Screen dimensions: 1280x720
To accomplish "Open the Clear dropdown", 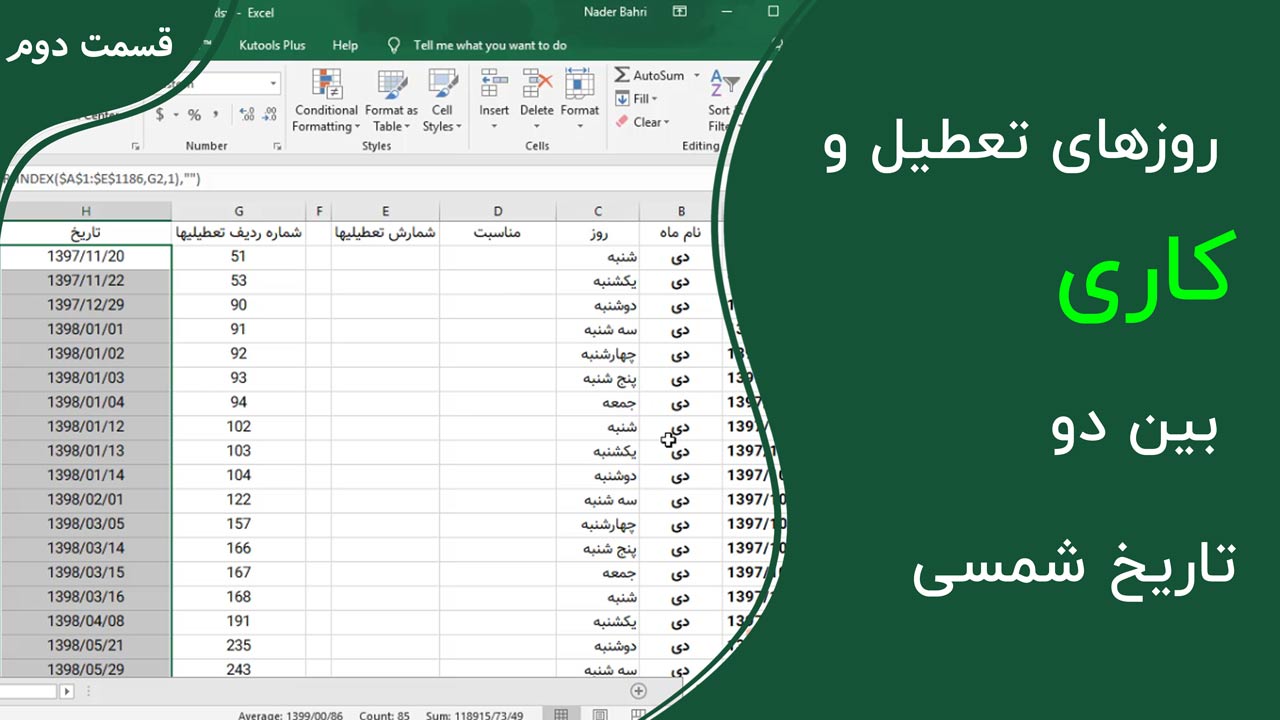I will tap(643, 122).
